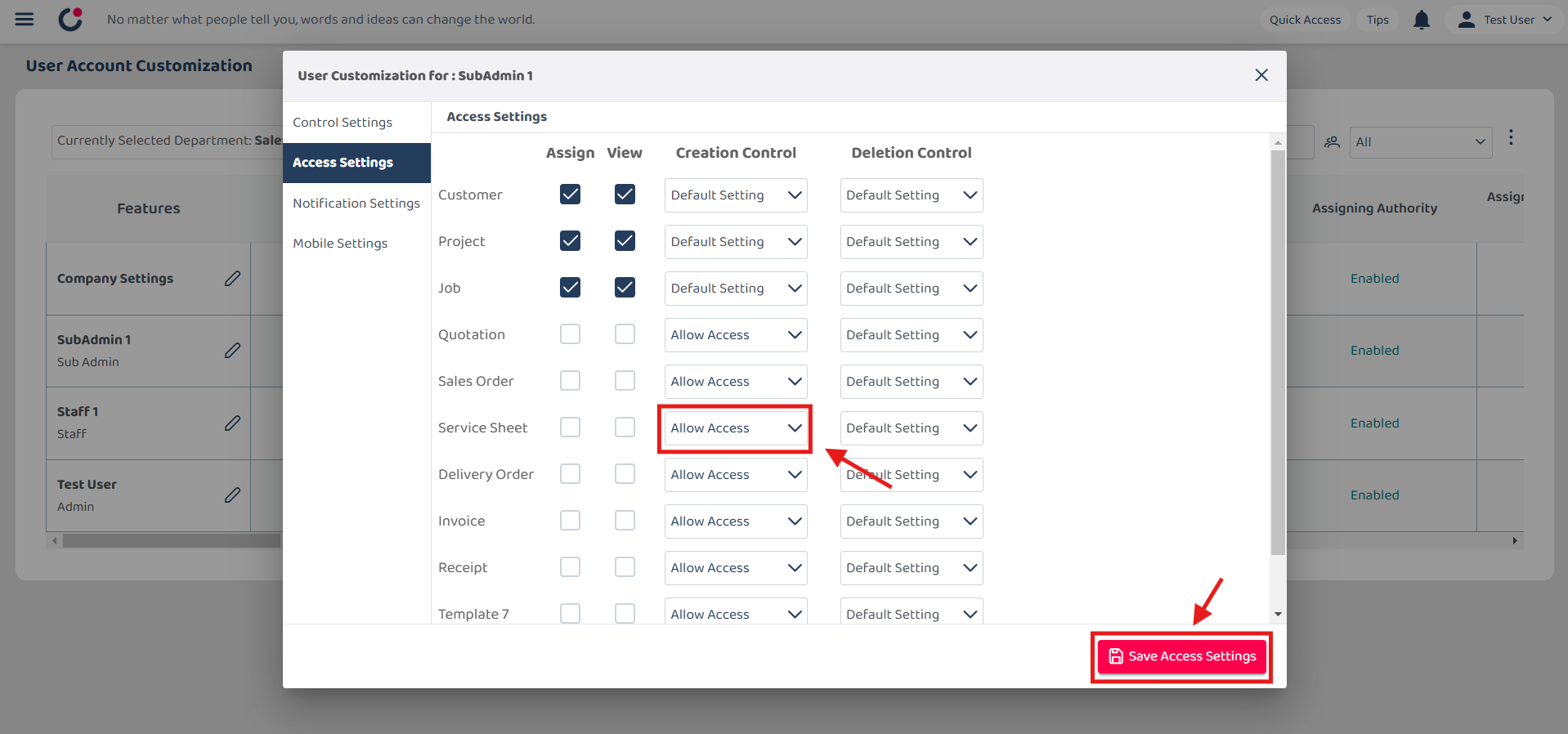Click Save Access Settings button
This screenshot has height=734, width=1568.
(x=1181, y=656)
